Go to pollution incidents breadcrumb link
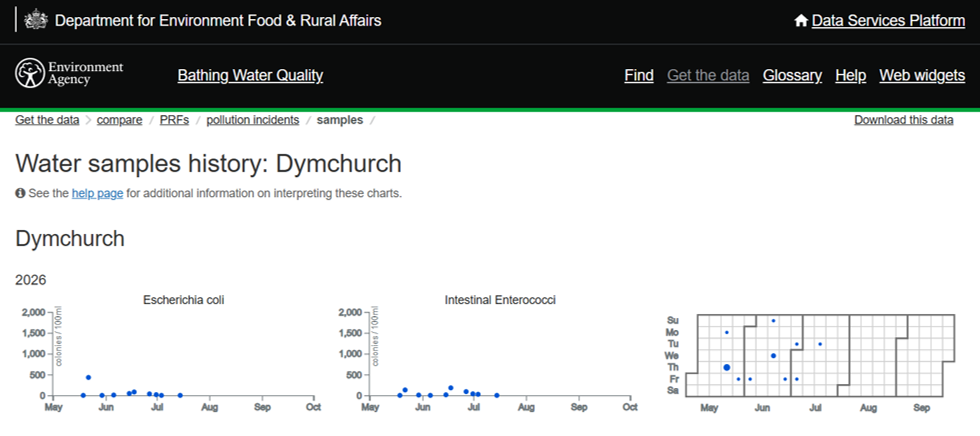980x436 pixels. [x=252, y=120]
